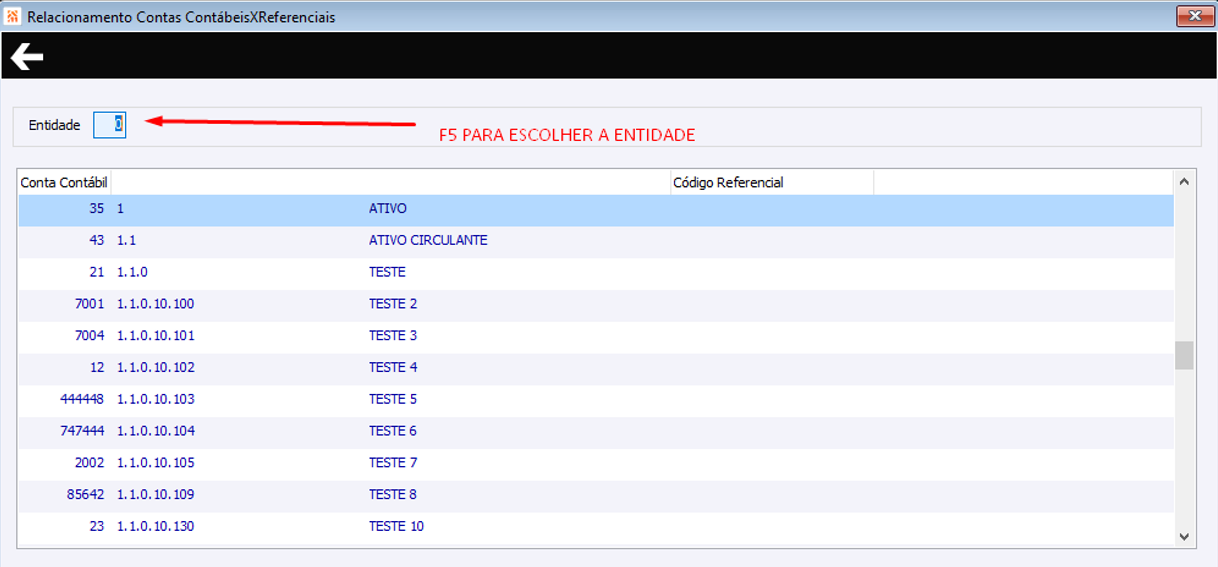Select the row with account 35
This screenshot has width=1218, height=567.
pos(596,209)
